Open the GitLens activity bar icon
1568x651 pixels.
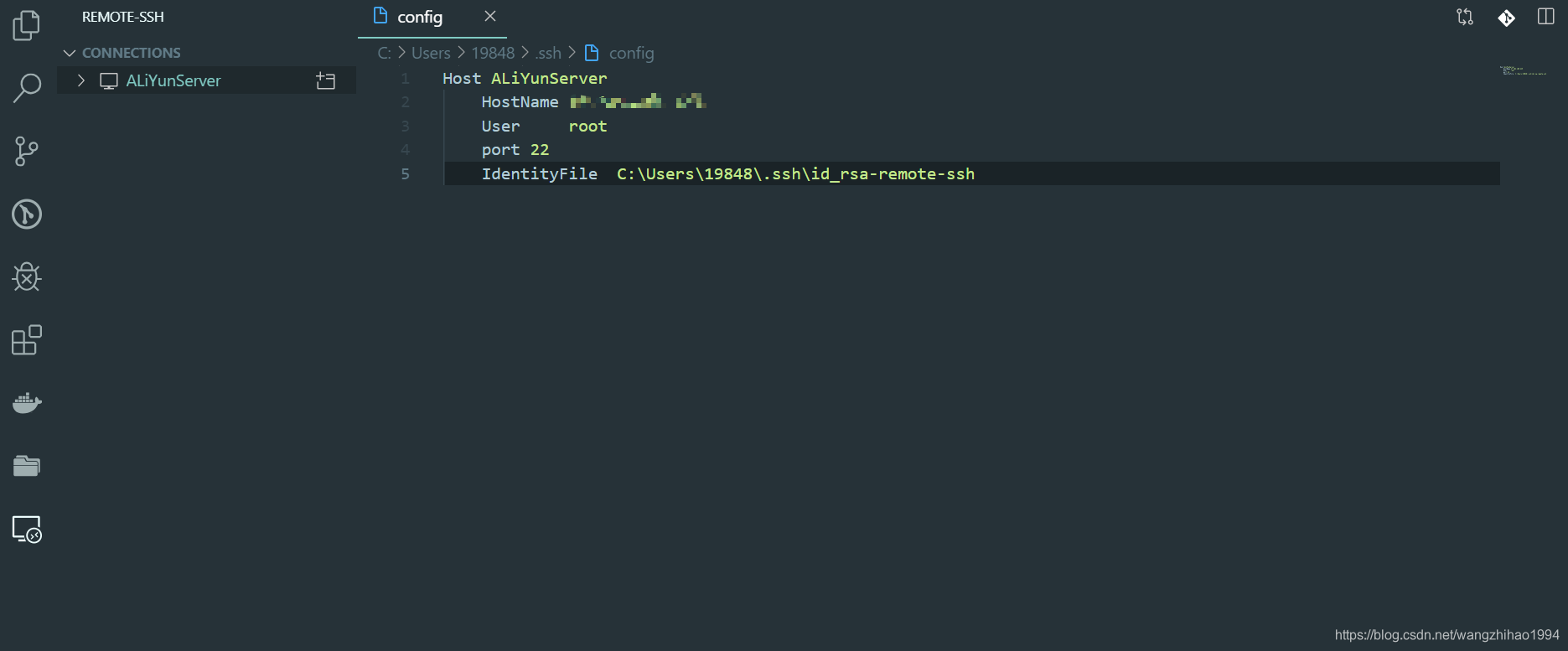pos(27,214)
